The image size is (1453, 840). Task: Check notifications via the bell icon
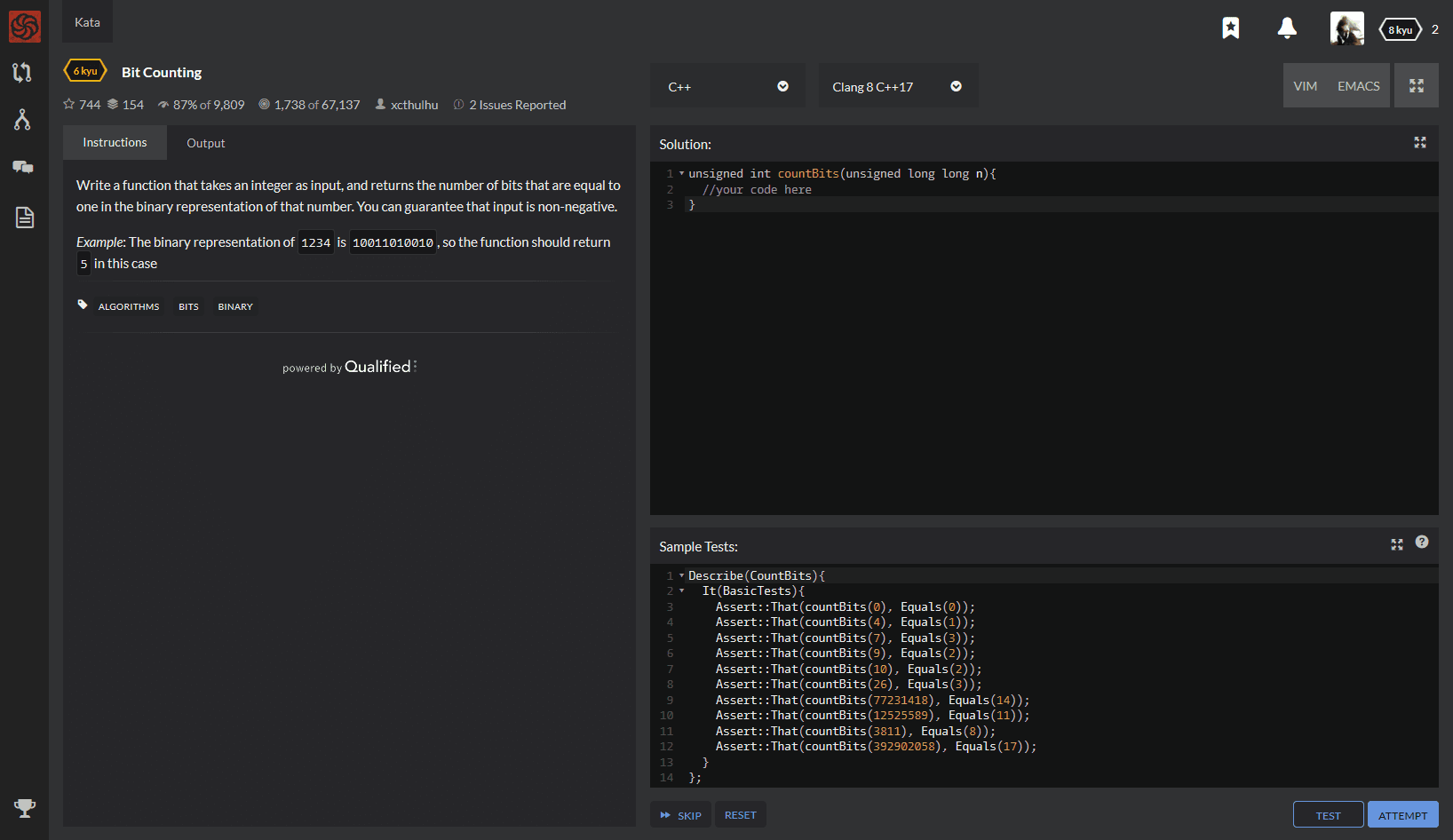[1287, 28]
